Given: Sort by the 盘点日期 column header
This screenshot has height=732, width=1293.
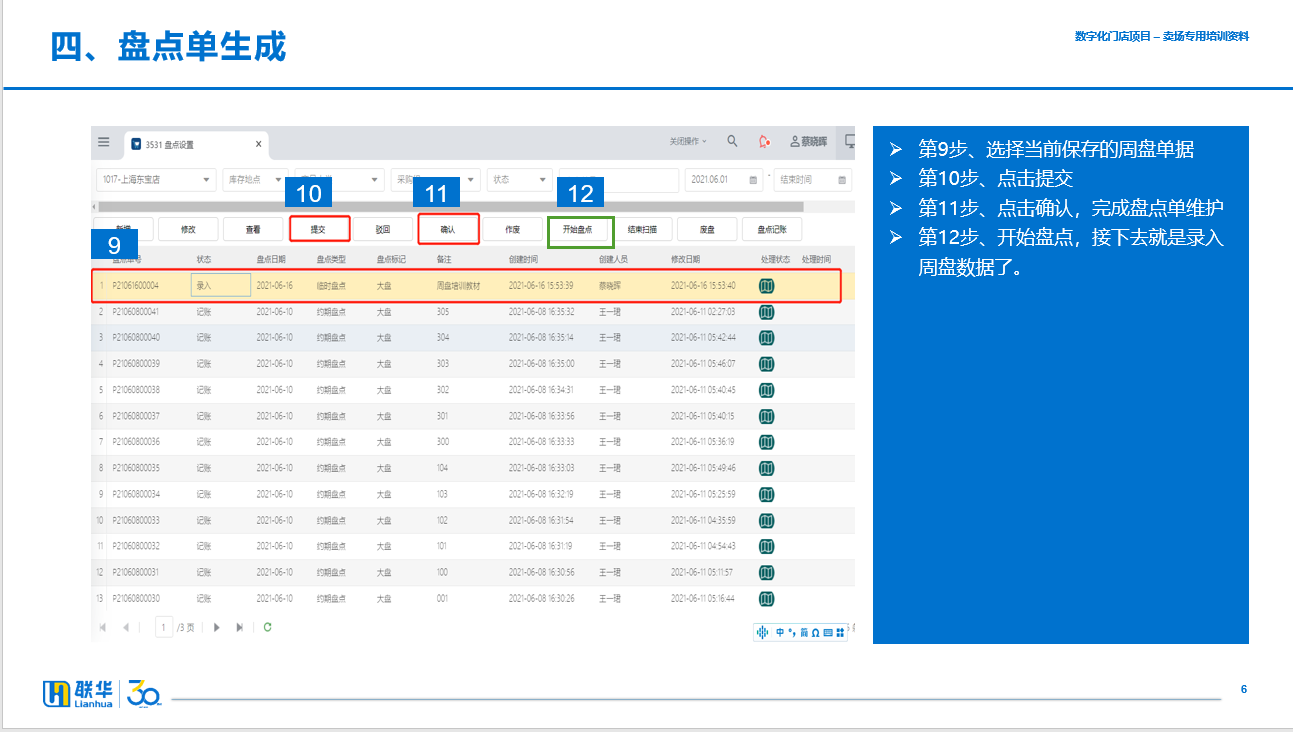Looking at the screenshot, I should (x=271, y=259).
